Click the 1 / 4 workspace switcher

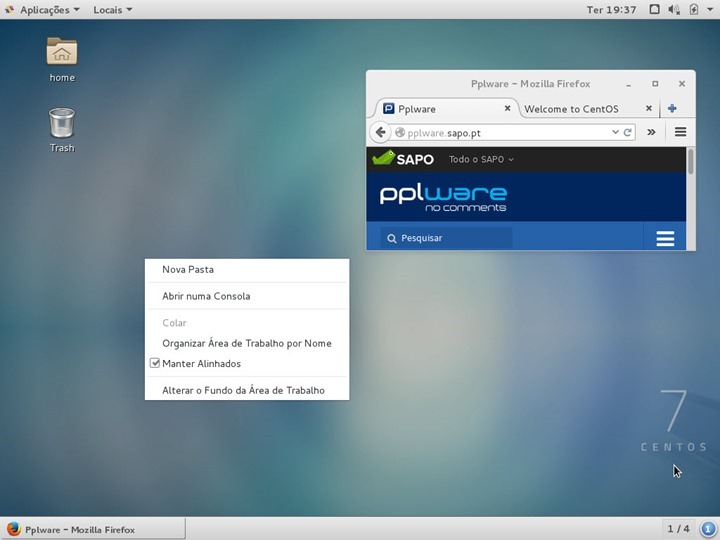pos(678,529)
